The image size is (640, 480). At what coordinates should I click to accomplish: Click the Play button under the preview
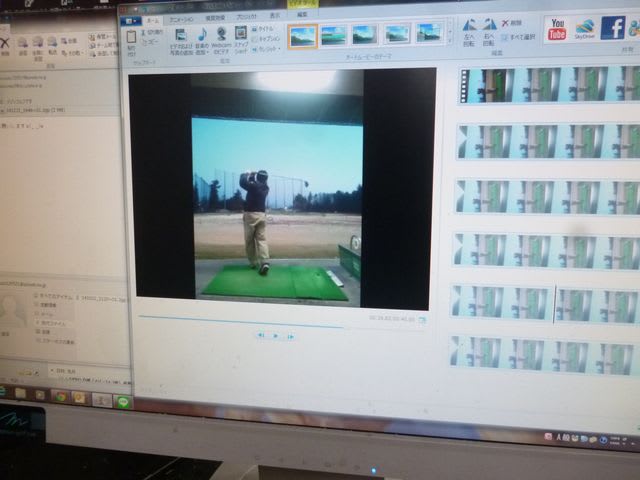[x=276, y=336]
